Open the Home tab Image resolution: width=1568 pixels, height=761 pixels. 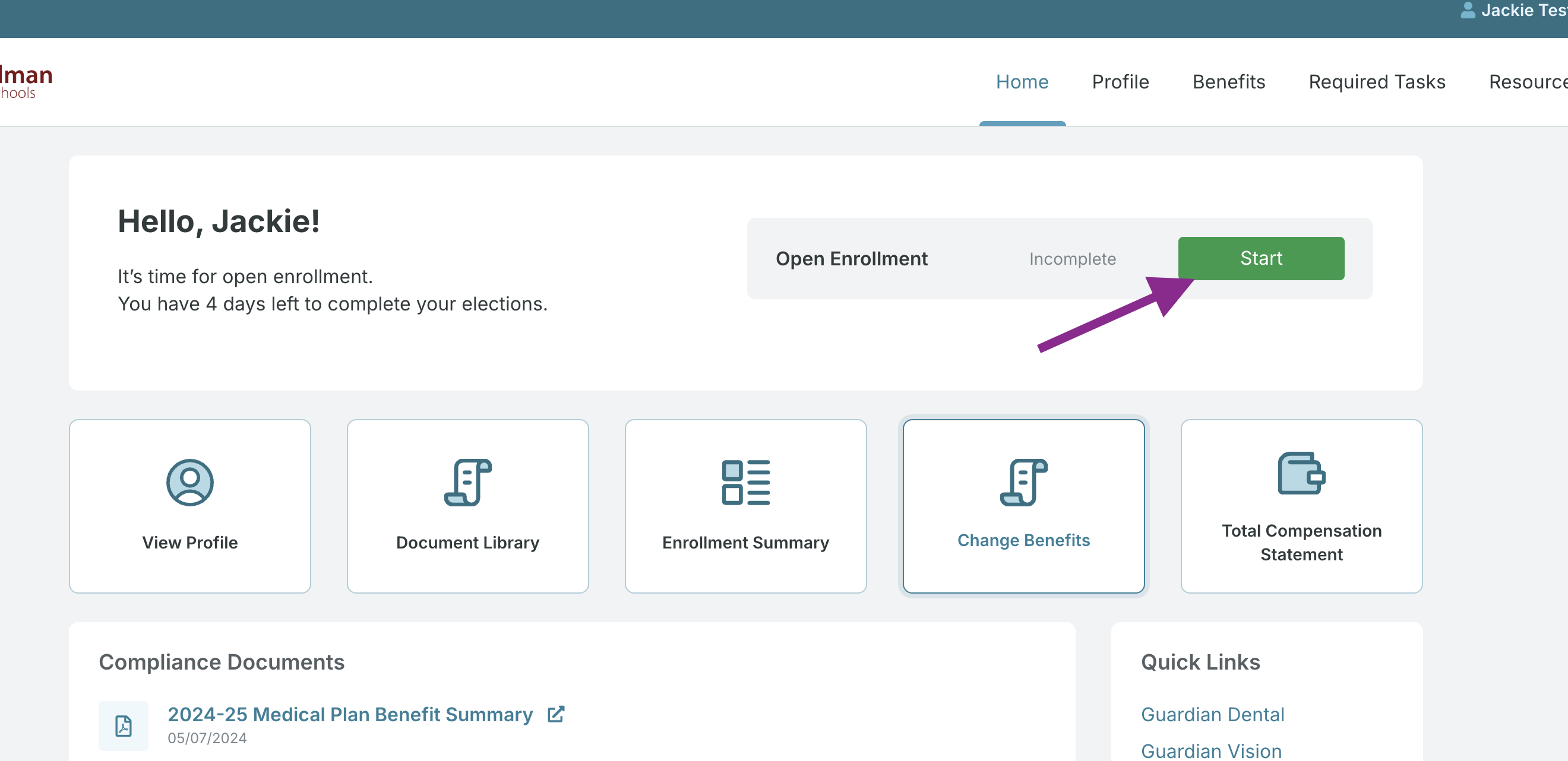point(1022,81)
